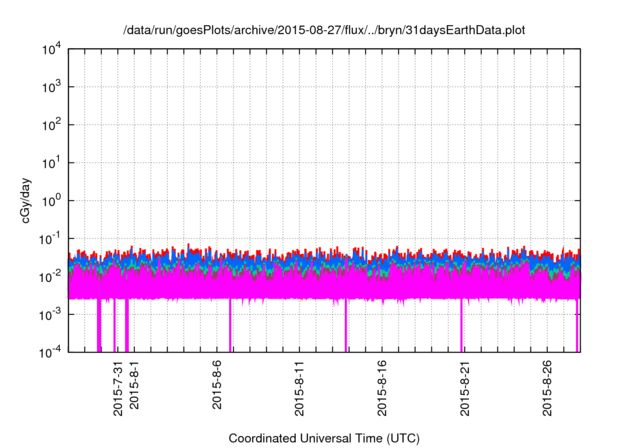Image resolution: width=640 pixels, height=448 pixels.
Task: Select the 2015-8-26 date label
Action: pos(547,388)
